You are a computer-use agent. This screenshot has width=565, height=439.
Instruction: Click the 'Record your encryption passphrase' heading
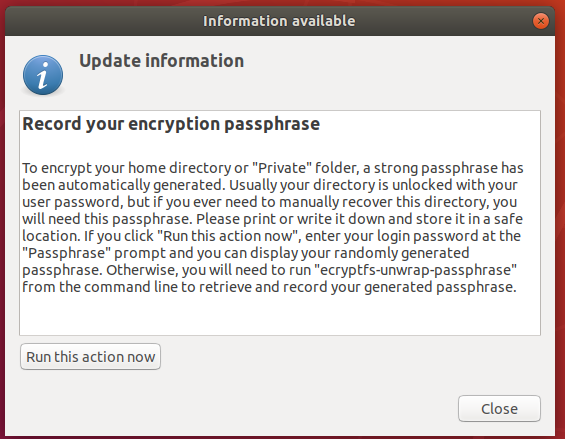tap(171, 124)
